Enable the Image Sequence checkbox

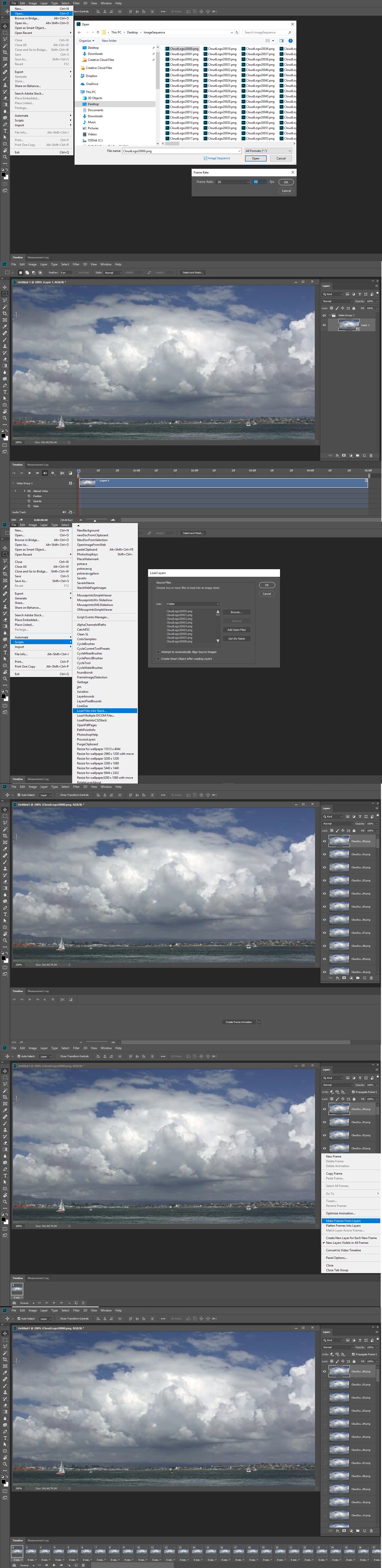205,158
